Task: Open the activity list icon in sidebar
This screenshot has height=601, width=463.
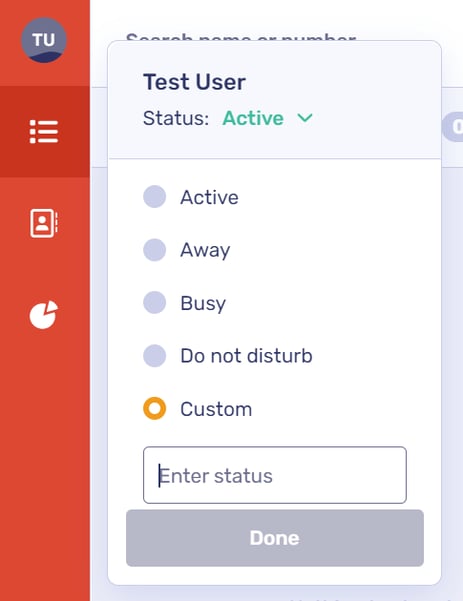Action: 44,131
